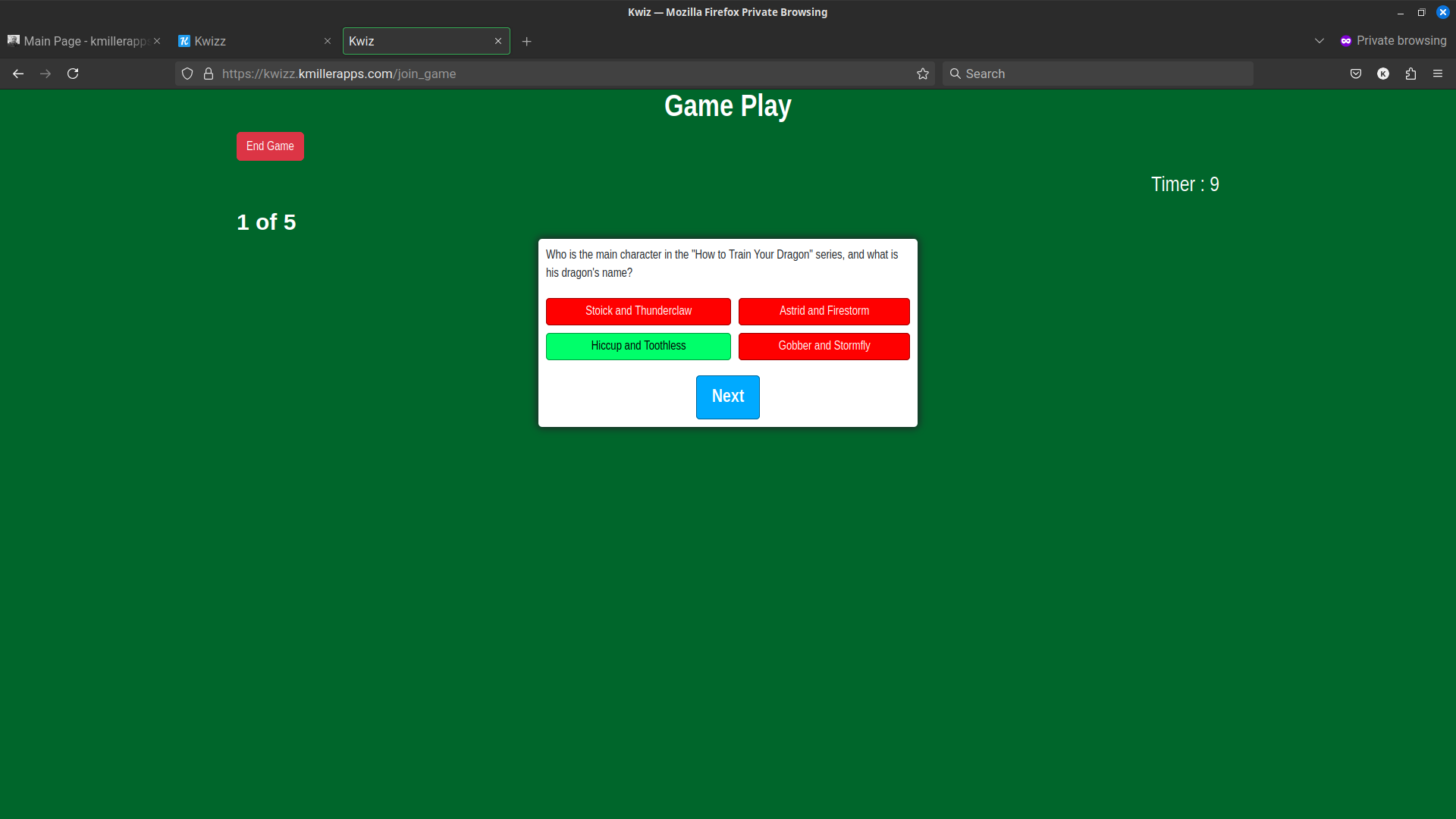Open the Save to Pocket icon
Viewport: 1456px width, 819px height.
coord(1356,74)
